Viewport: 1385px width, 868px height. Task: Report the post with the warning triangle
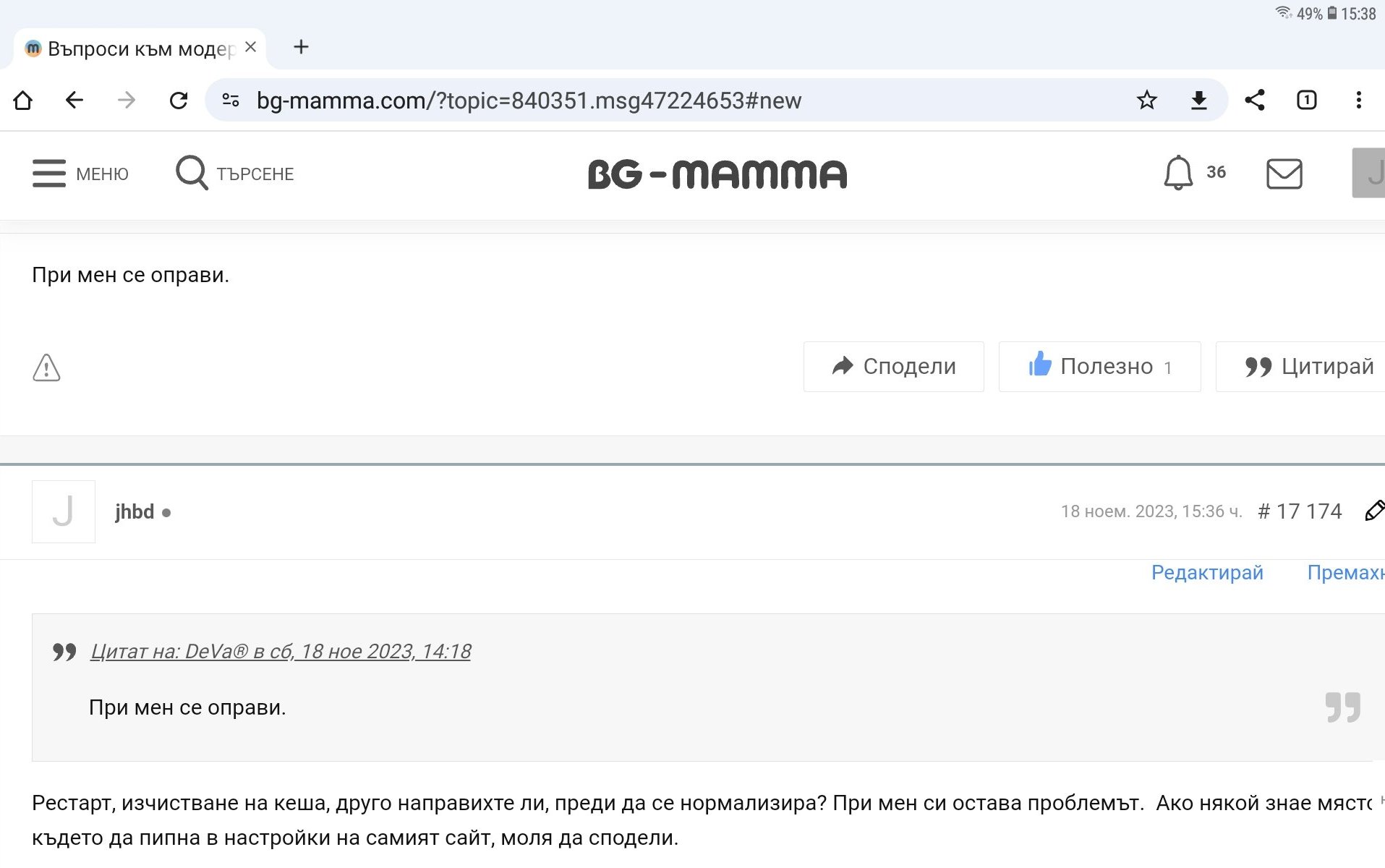point(46,367)
